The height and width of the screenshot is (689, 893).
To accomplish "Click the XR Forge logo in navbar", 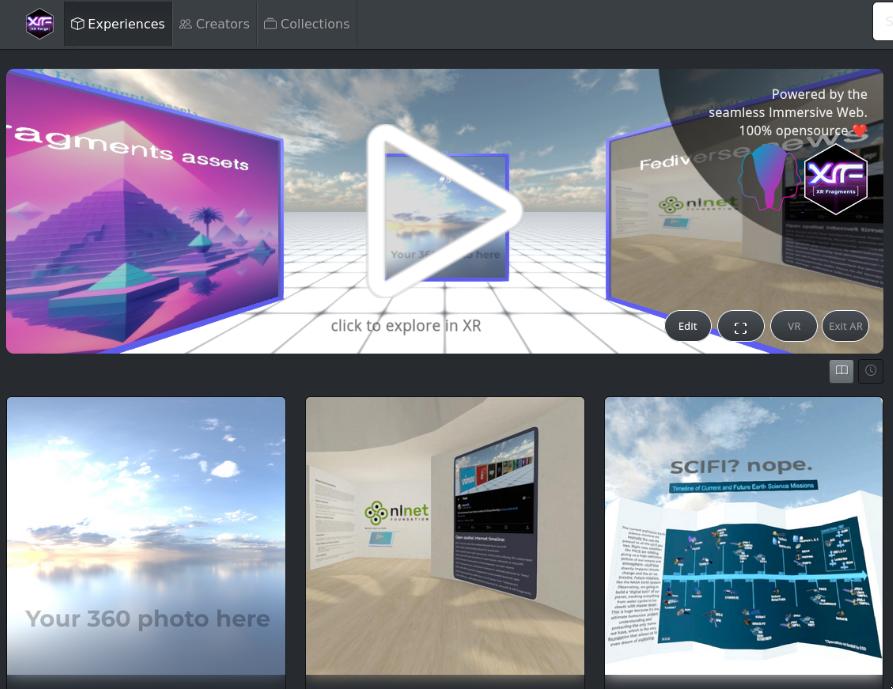I will point(40,23).
